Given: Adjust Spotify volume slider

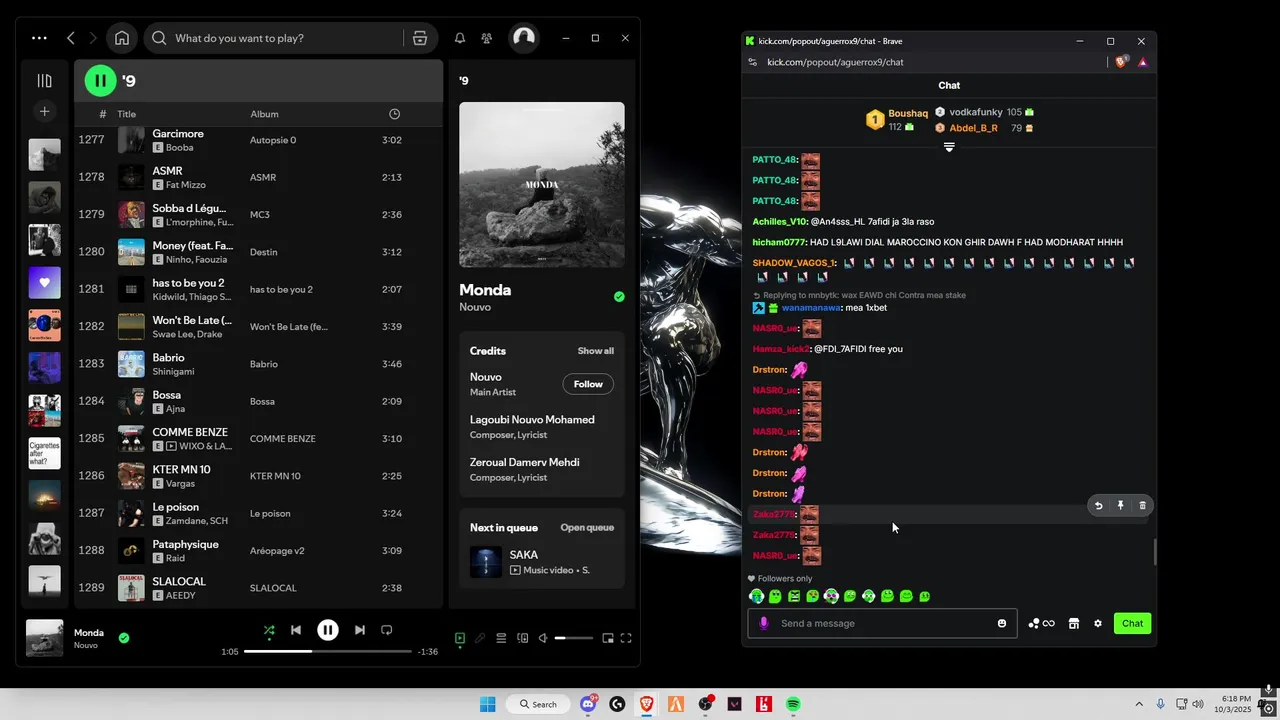Looking at the screenshot, I should (x=574, y=638).
